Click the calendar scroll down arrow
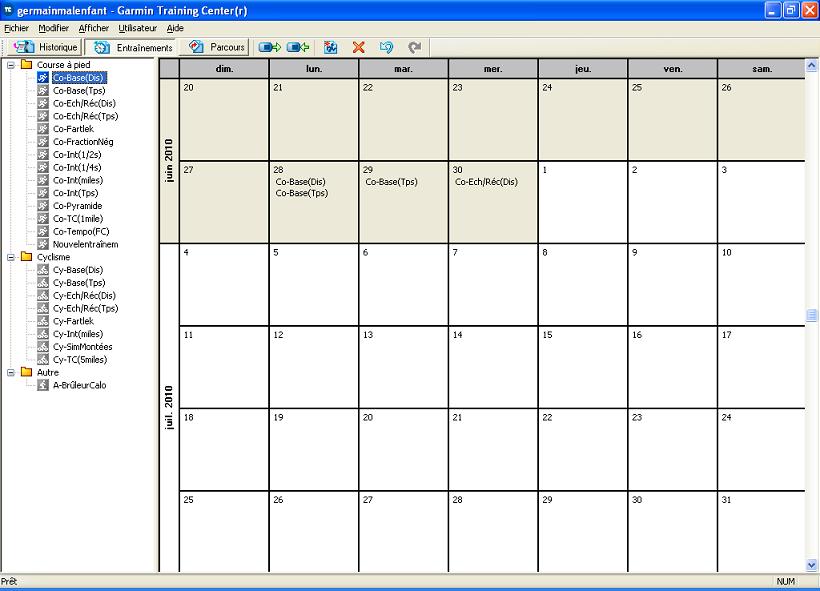The height and width of the screenshot is (591, 820). tap(812, 565)
